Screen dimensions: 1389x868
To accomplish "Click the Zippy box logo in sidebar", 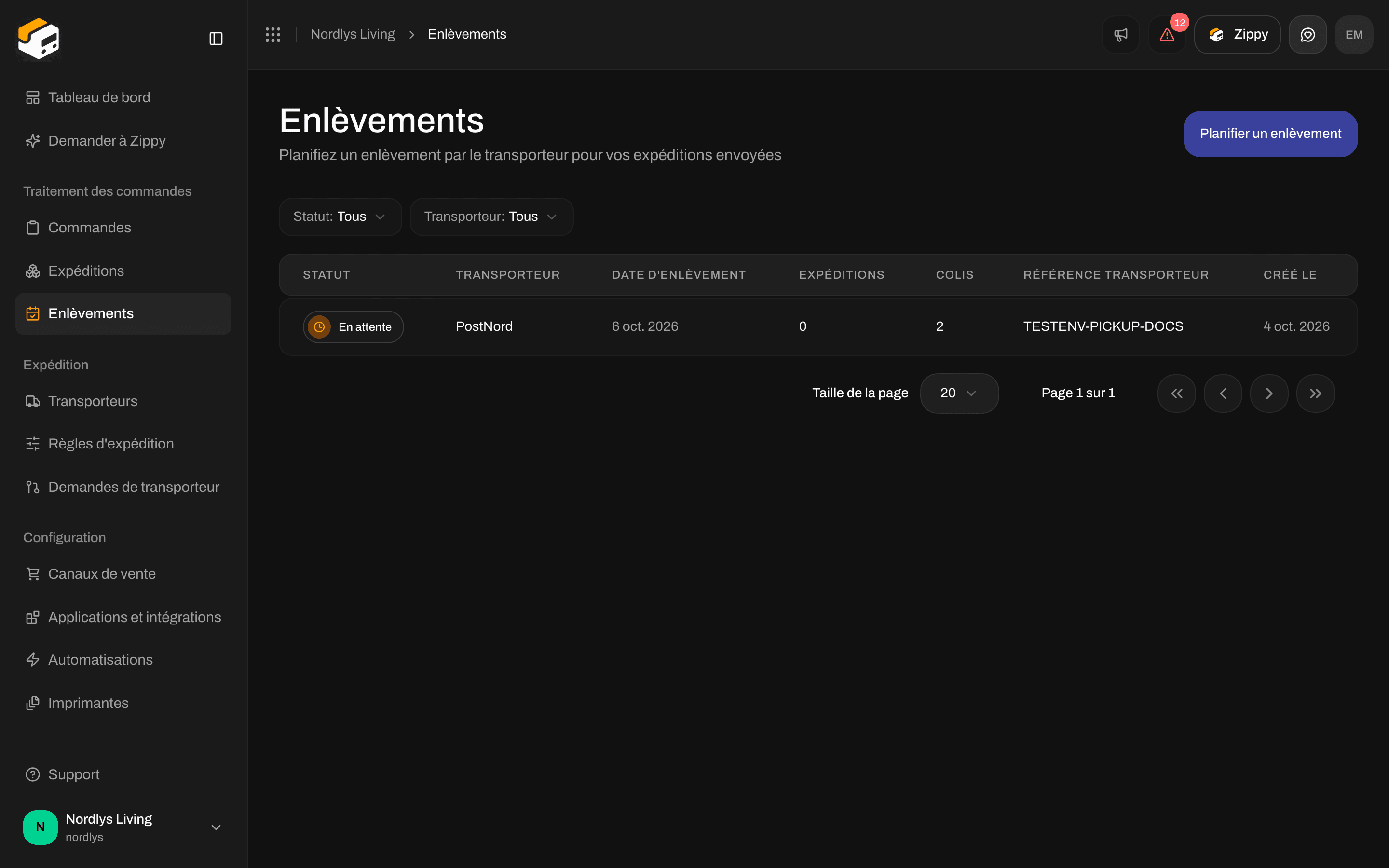I will [x=39, y=39].
